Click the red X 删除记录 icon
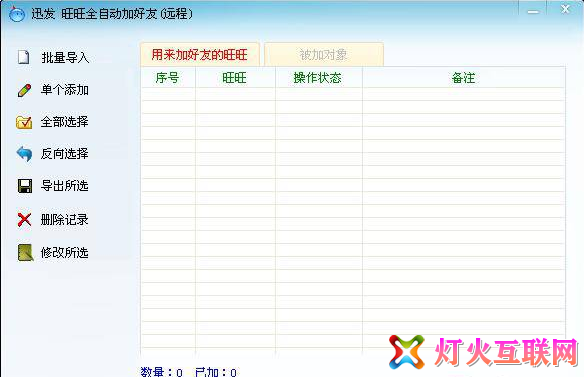The height and width of the screenshot is (377, 584). point(25,219)
